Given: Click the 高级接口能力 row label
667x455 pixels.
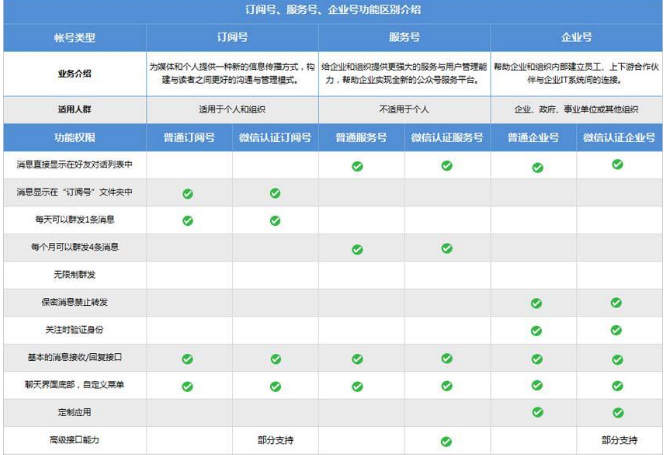Looking at the screenshot, I should [x=75, y=440].
